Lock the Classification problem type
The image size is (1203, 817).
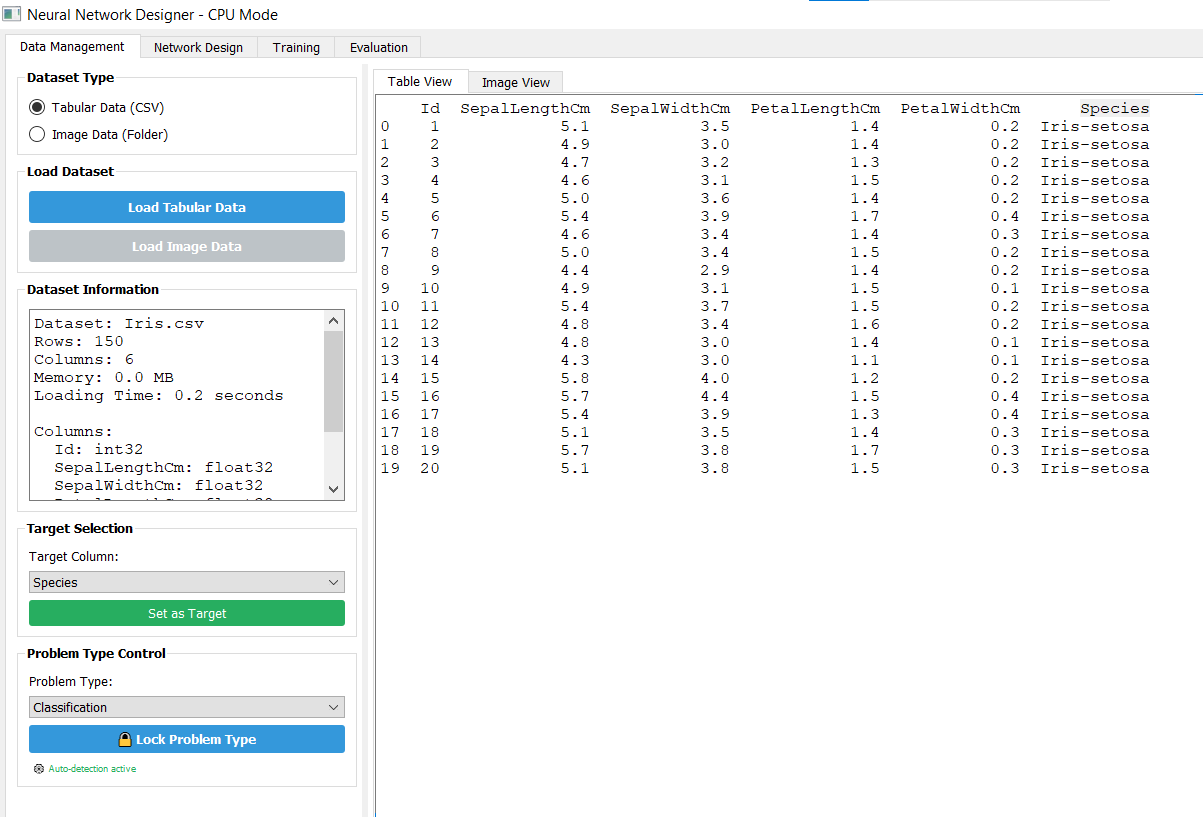pos(186,739)
